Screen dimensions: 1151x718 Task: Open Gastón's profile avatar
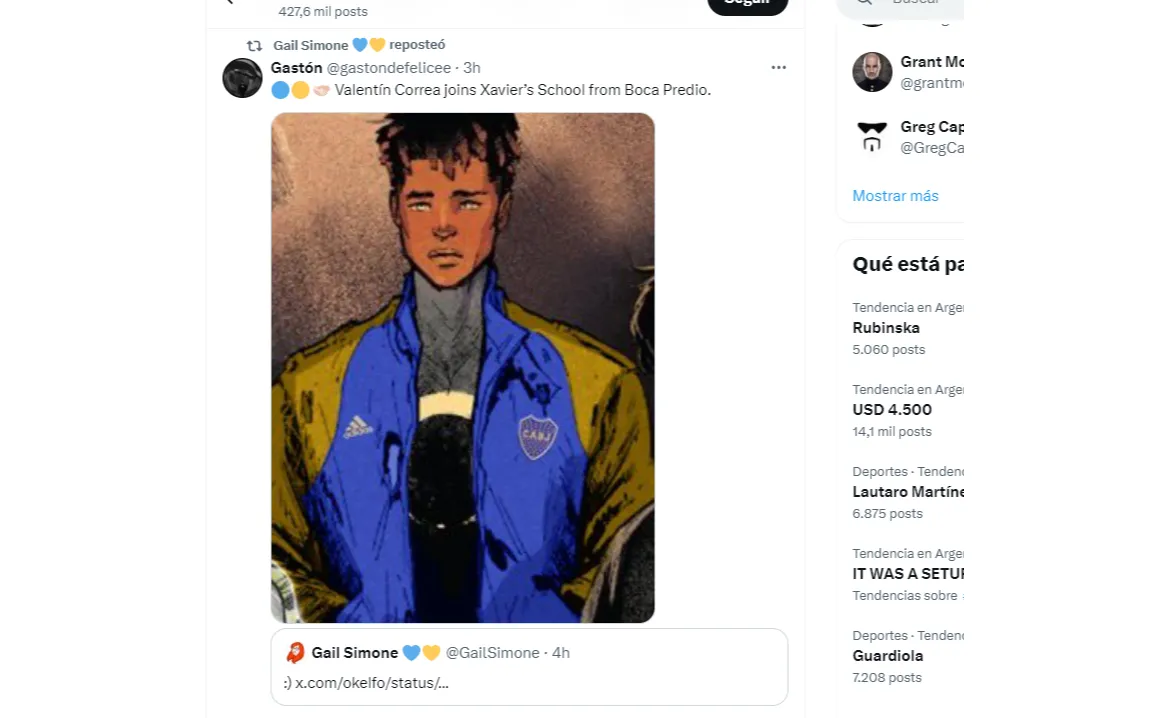click(242, 77)
